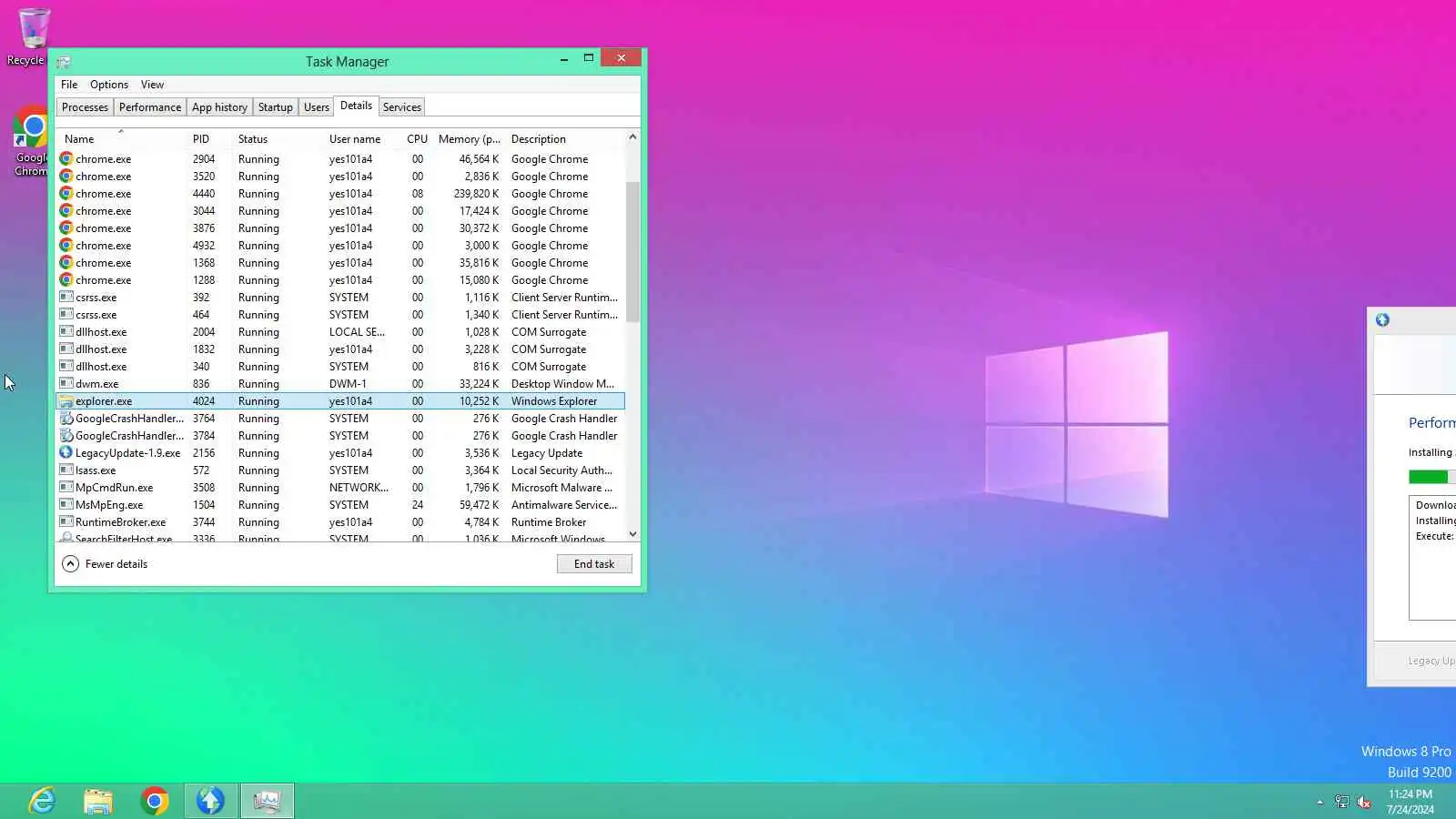Image resolution: width=1456 pixels, height=819 pixels.
Task: Switch to the Processes tab
Action: tap(85, 107)
